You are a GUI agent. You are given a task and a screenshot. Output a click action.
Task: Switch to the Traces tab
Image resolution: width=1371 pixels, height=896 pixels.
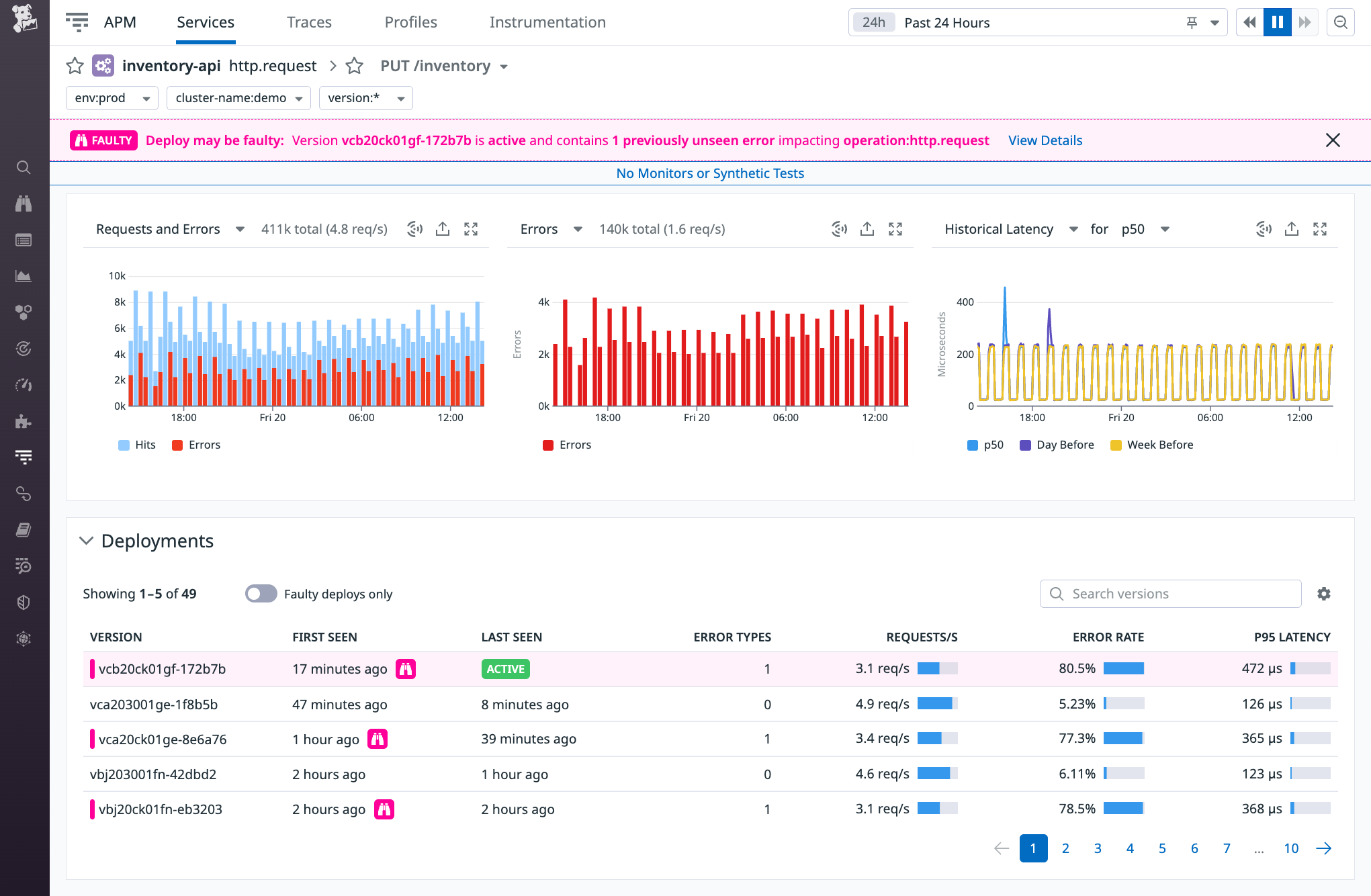[309, 22]
